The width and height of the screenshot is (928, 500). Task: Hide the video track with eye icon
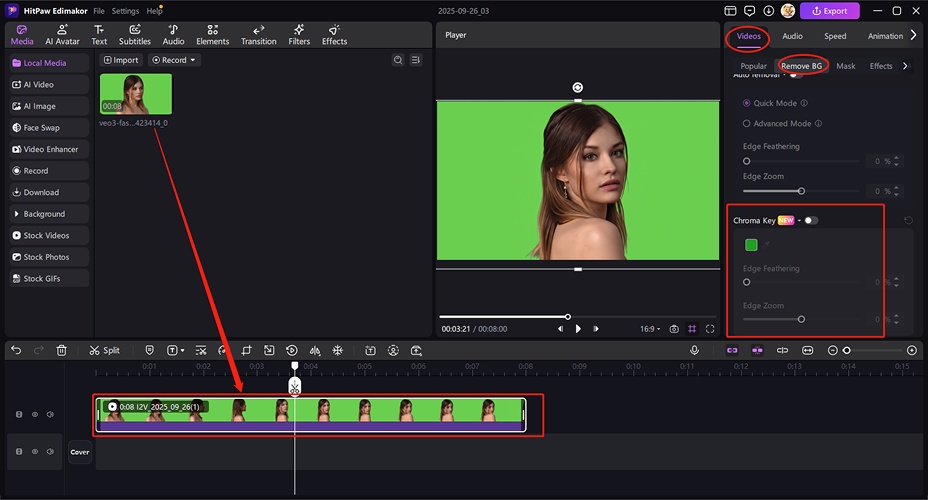click(35, 414)
